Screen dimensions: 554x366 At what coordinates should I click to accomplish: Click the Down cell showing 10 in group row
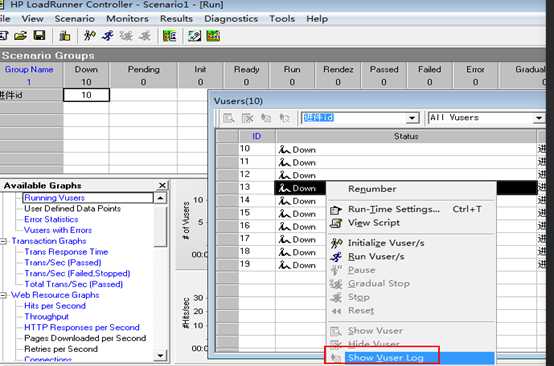[86, 95]
